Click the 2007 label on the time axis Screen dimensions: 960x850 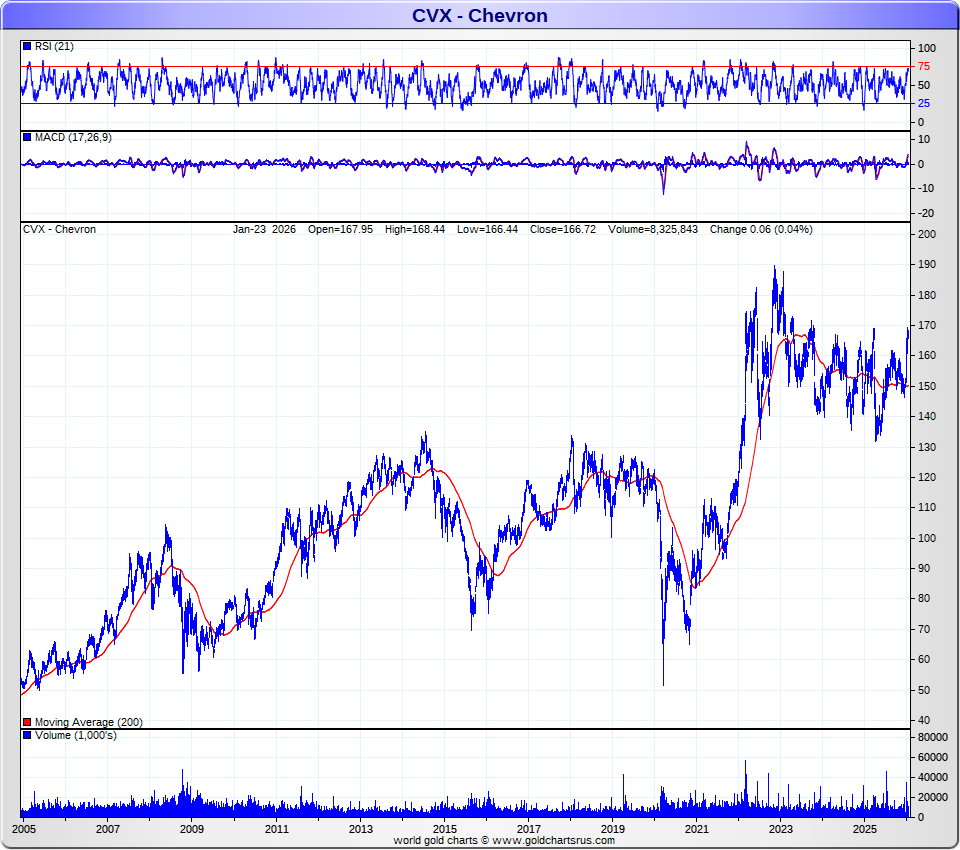(108, 829)
